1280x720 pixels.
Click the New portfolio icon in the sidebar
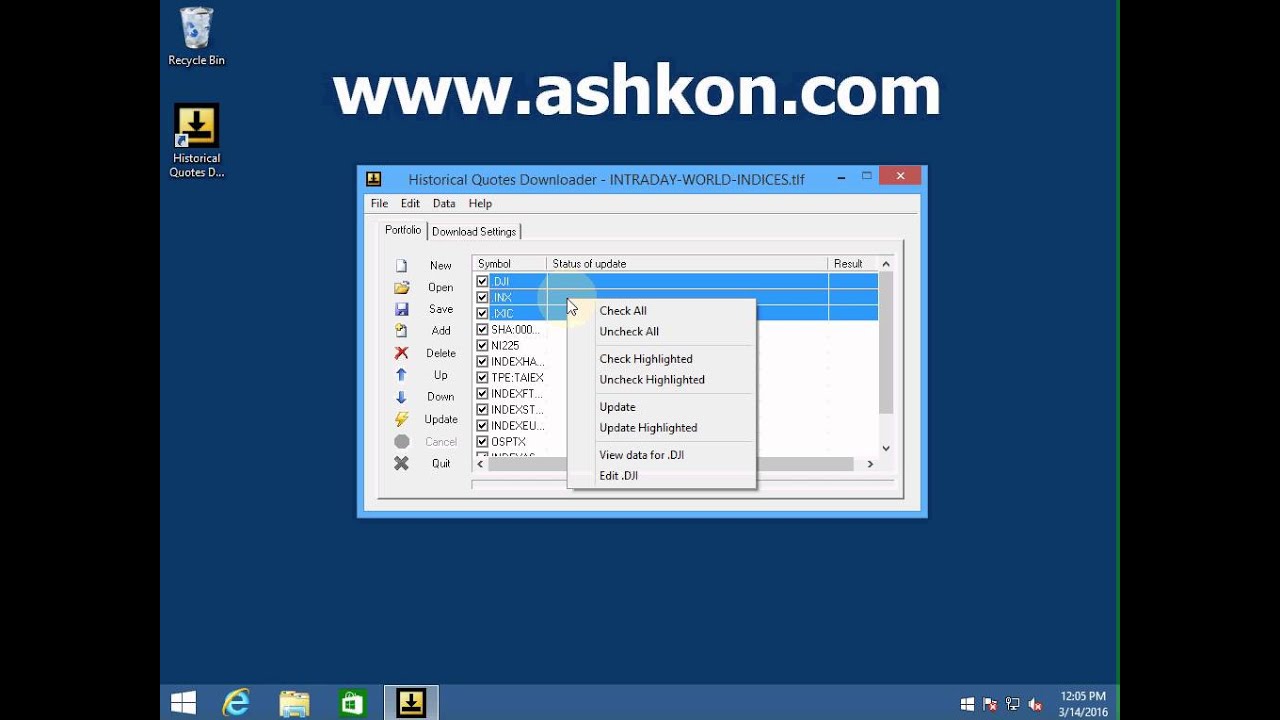coord(401,266)
